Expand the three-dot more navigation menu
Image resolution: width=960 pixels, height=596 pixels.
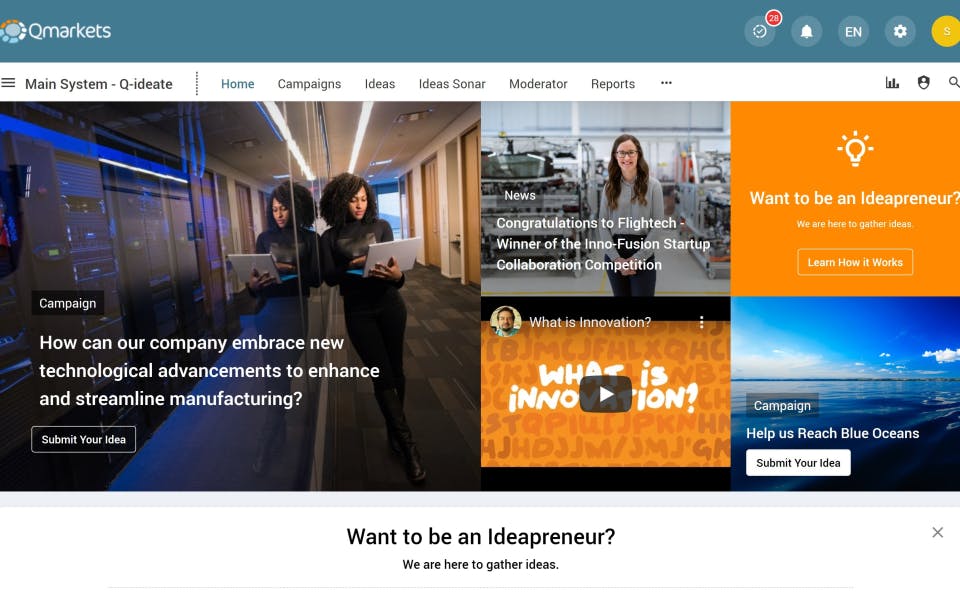pos(666,83)
